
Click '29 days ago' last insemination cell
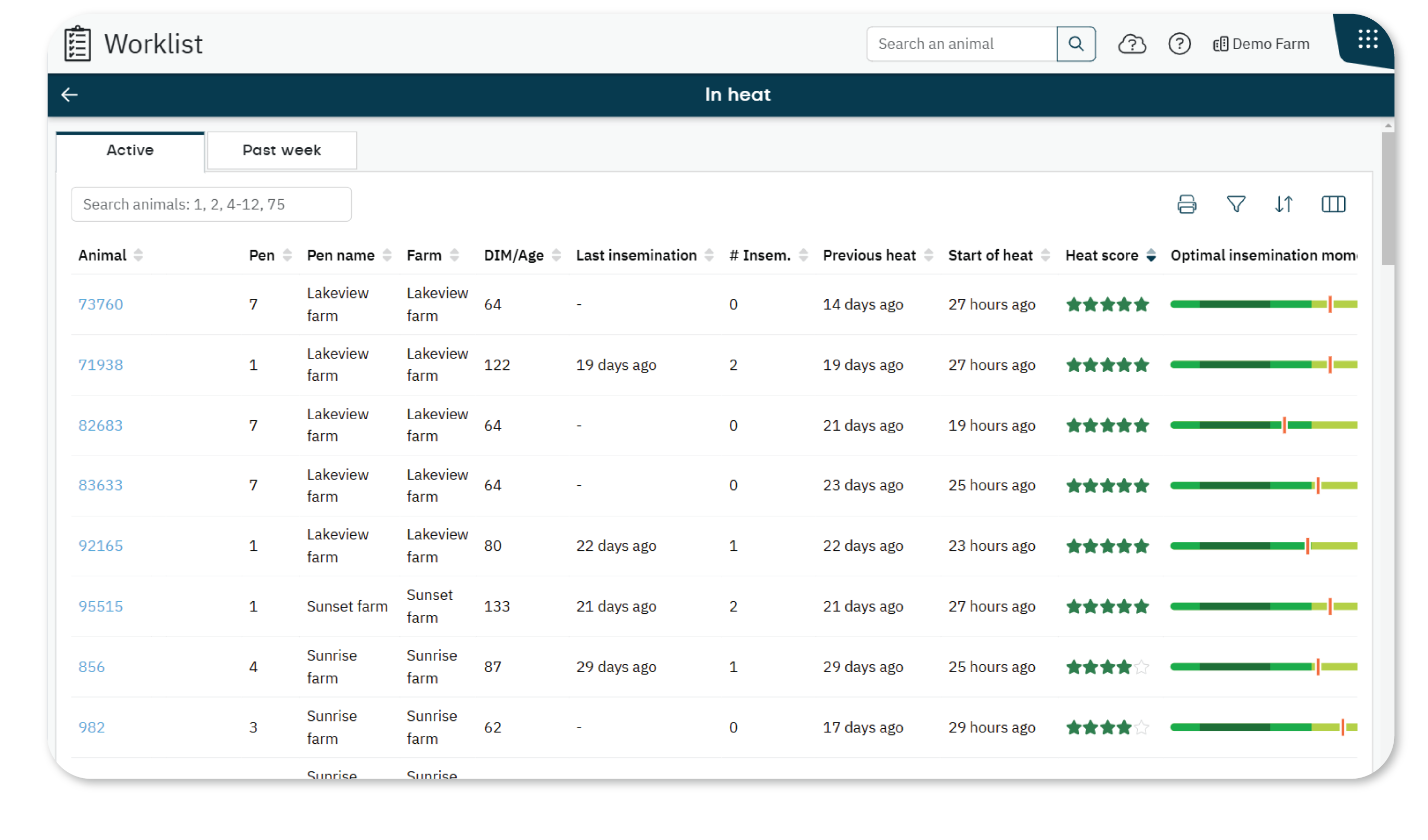tap(616, 668)
